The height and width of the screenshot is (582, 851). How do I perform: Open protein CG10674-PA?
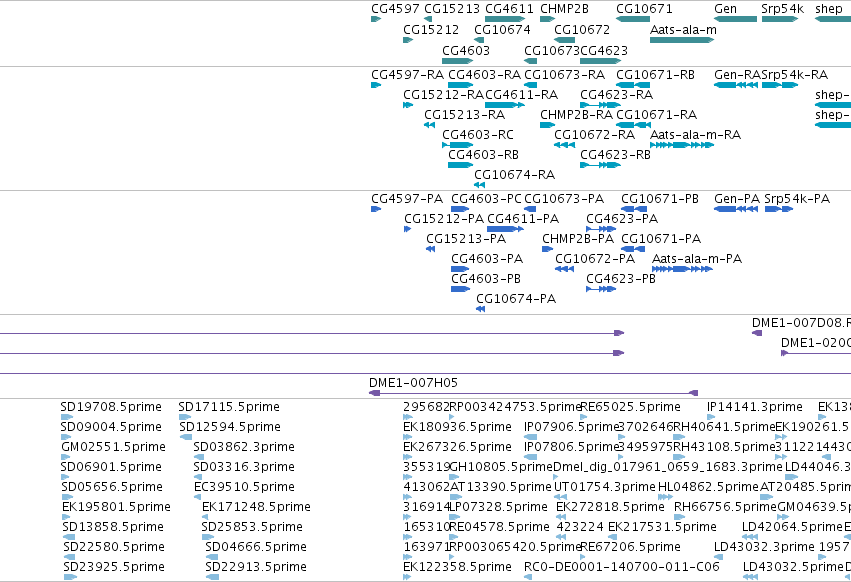[x=516, y=299]
